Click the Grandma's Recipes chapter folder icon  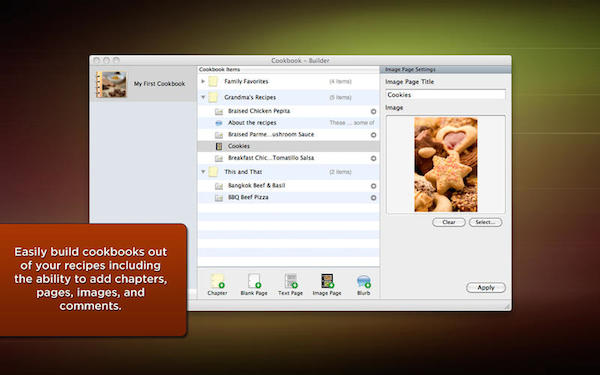213,97
